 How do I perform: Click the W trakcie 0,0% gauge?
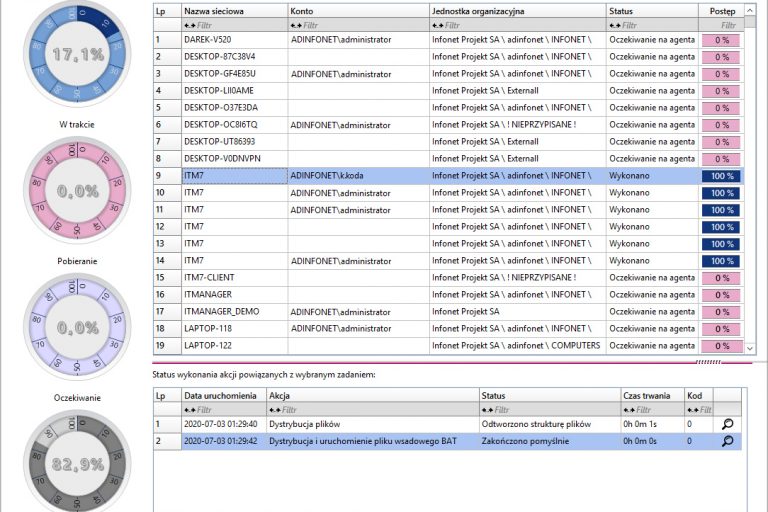78,188
